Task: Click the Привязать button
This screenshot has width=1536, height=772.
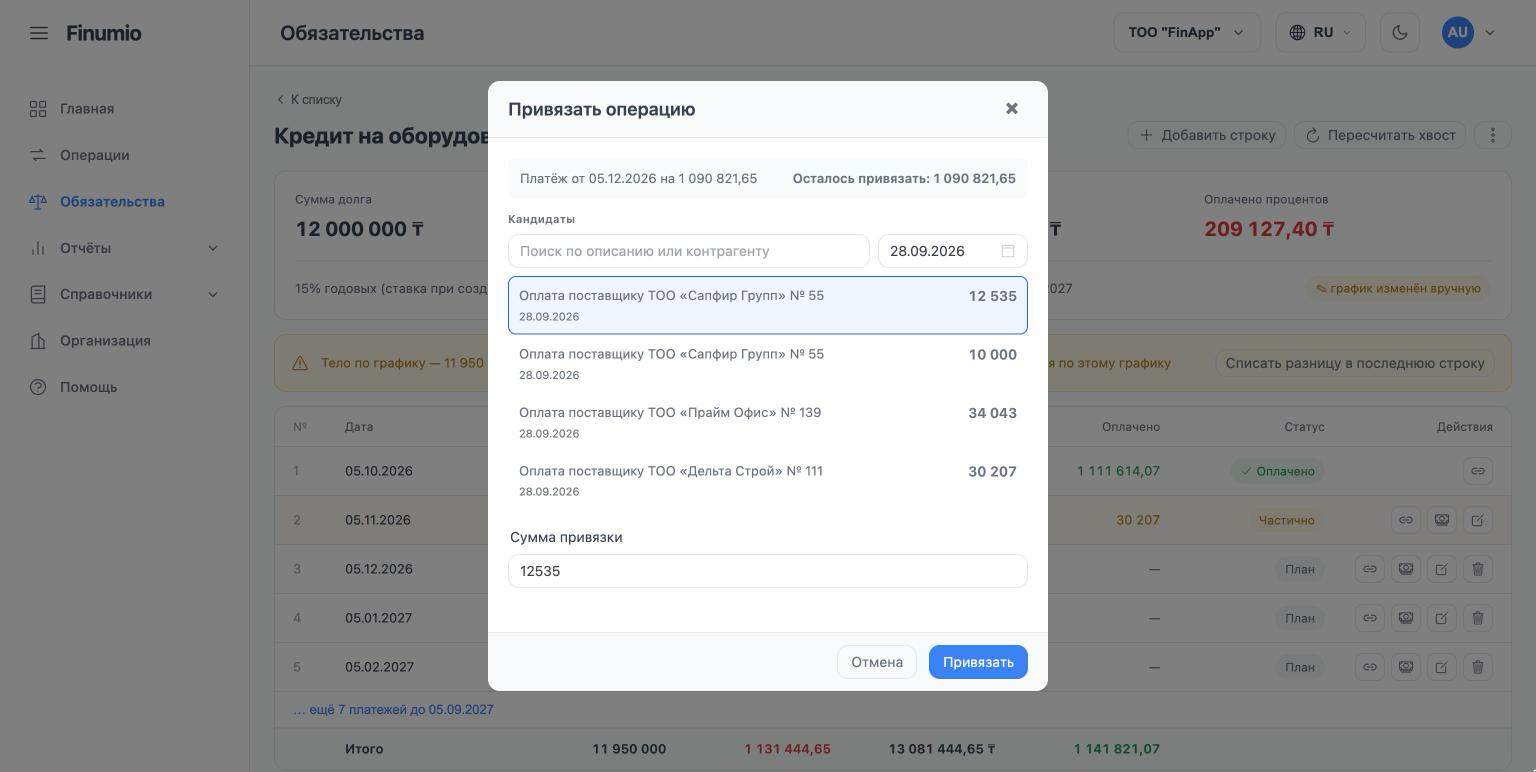Action: click(x=978, y=662)
